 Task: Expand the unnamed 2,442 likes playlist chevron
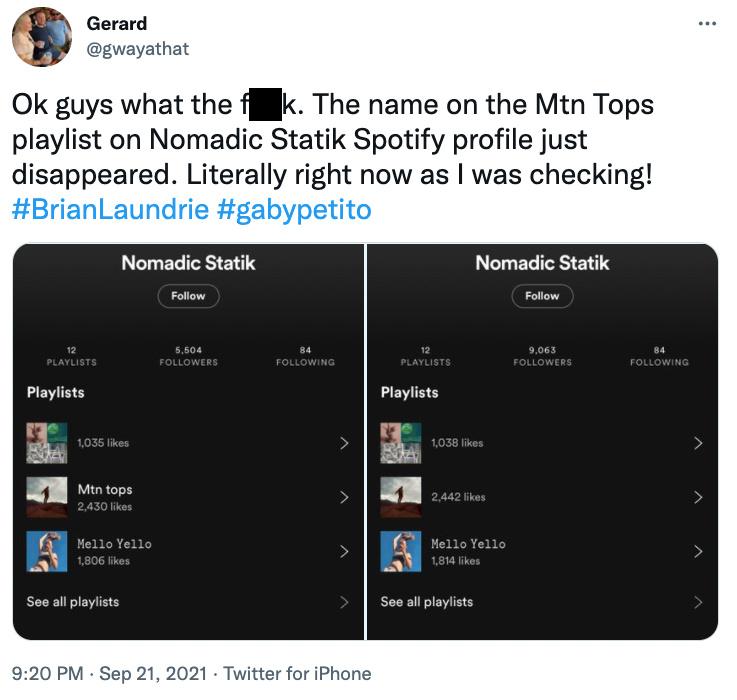(698, 497)
